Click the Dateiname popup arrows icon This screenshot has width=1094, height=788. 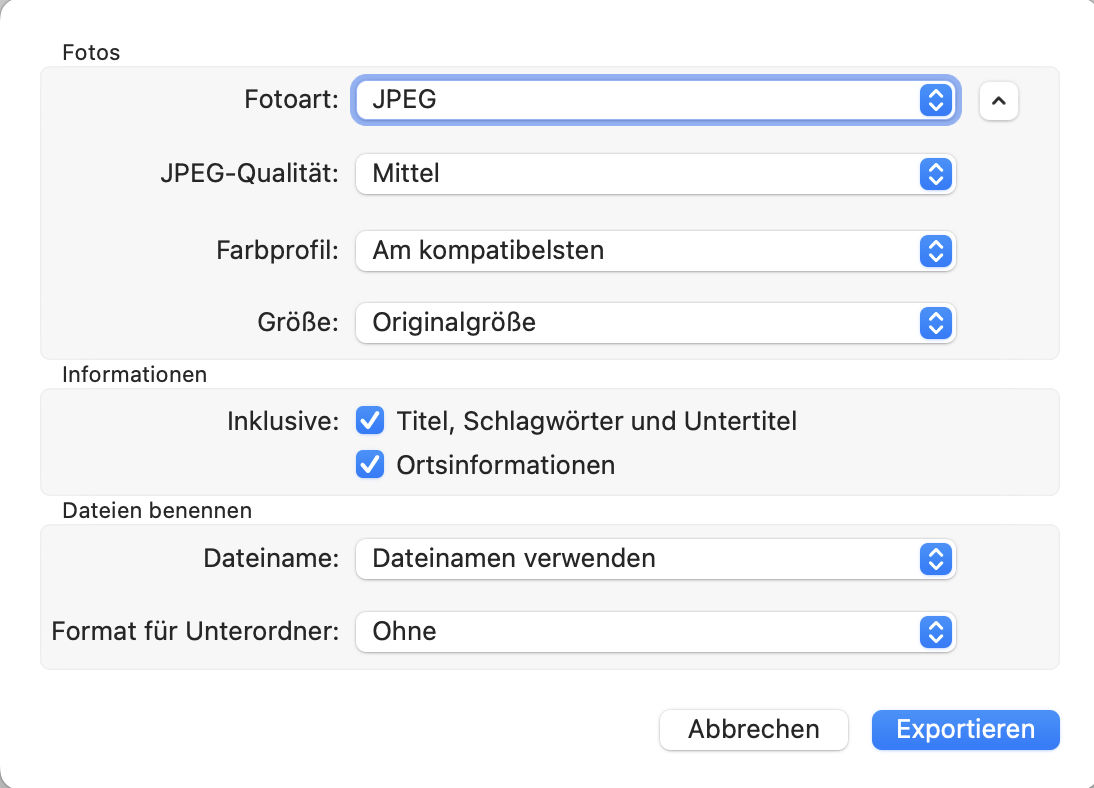click(x=934, y=558)
